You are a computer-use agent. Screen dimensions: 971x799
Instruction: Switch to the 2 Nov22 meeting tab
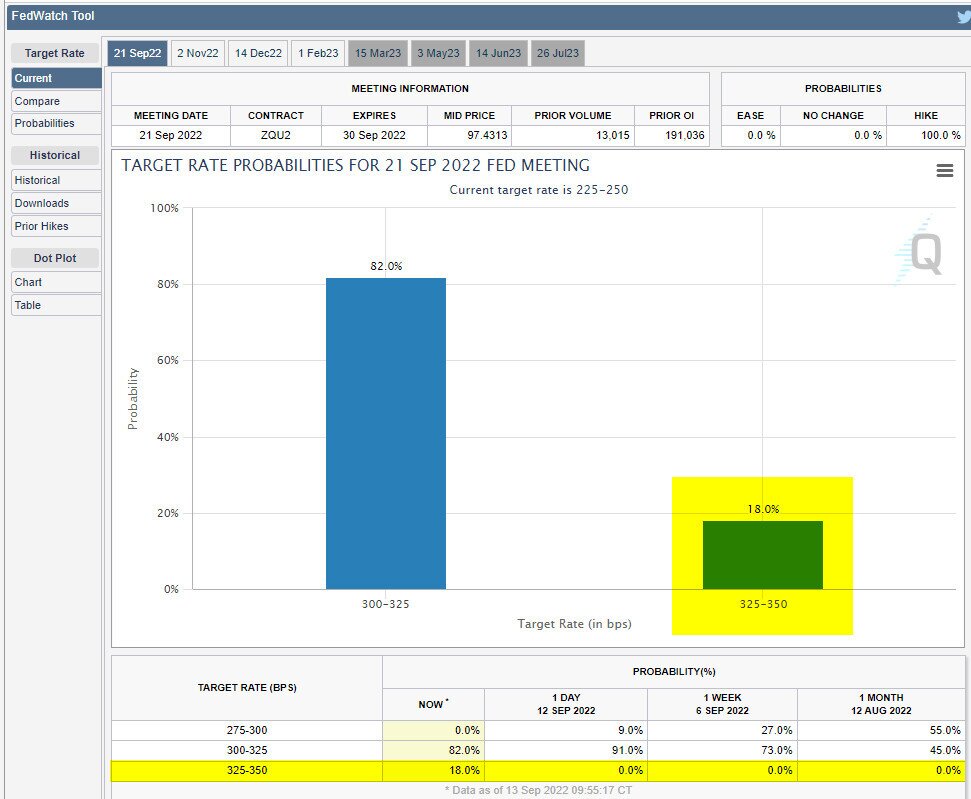(198, 53)
